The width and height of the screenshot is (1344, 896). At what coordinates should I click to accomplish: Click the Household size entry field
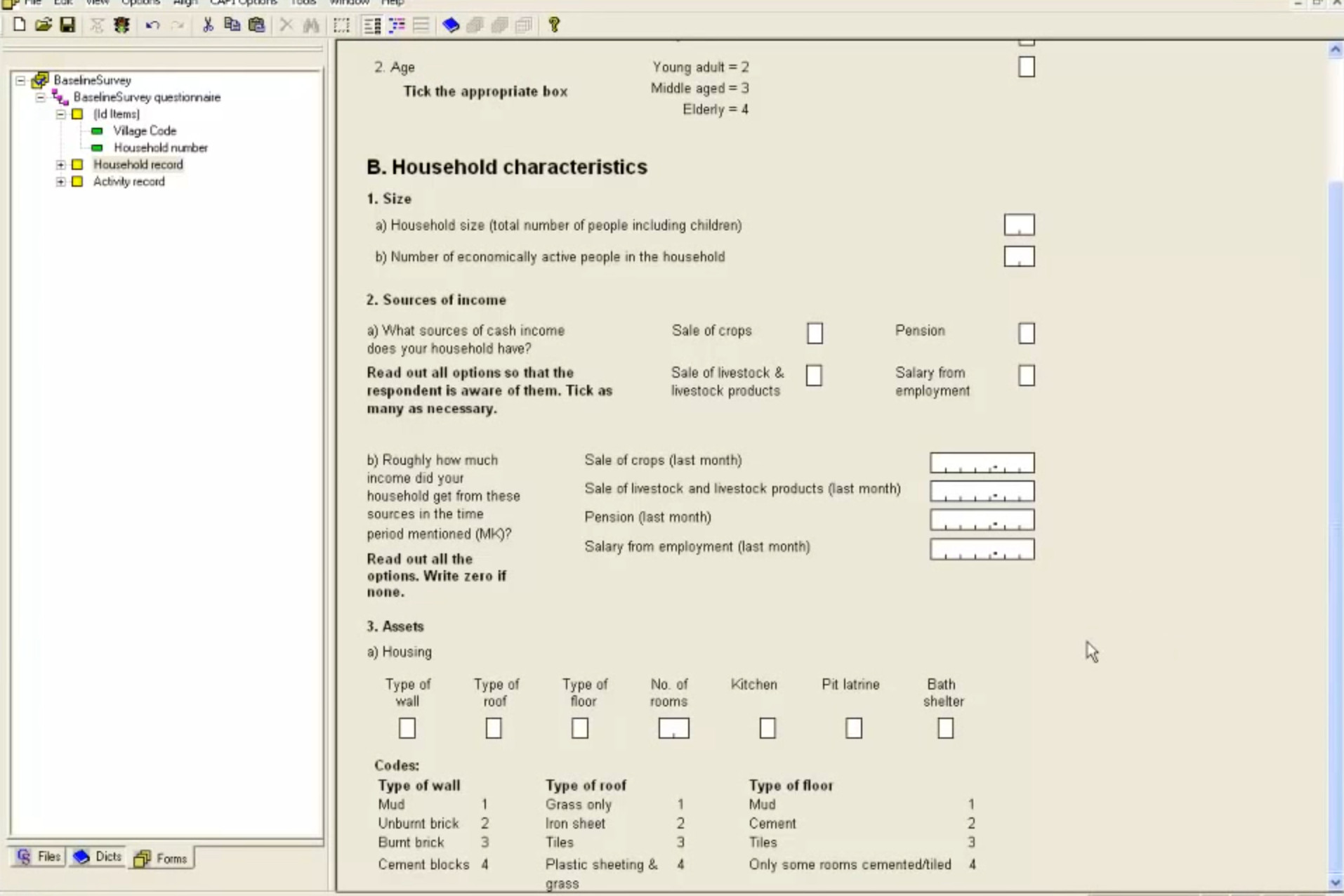coord(1019,225)
